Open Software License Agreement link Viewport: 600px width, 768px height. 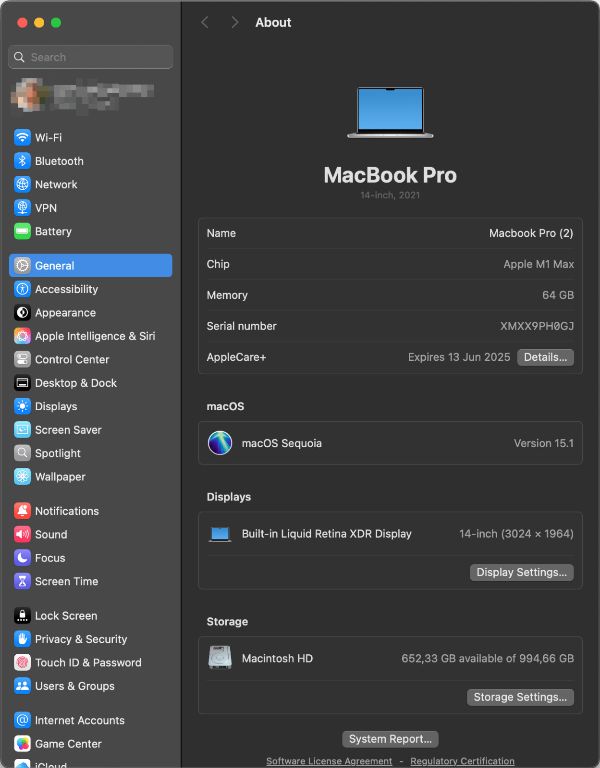pyautogui.click(x=329, y=761)
